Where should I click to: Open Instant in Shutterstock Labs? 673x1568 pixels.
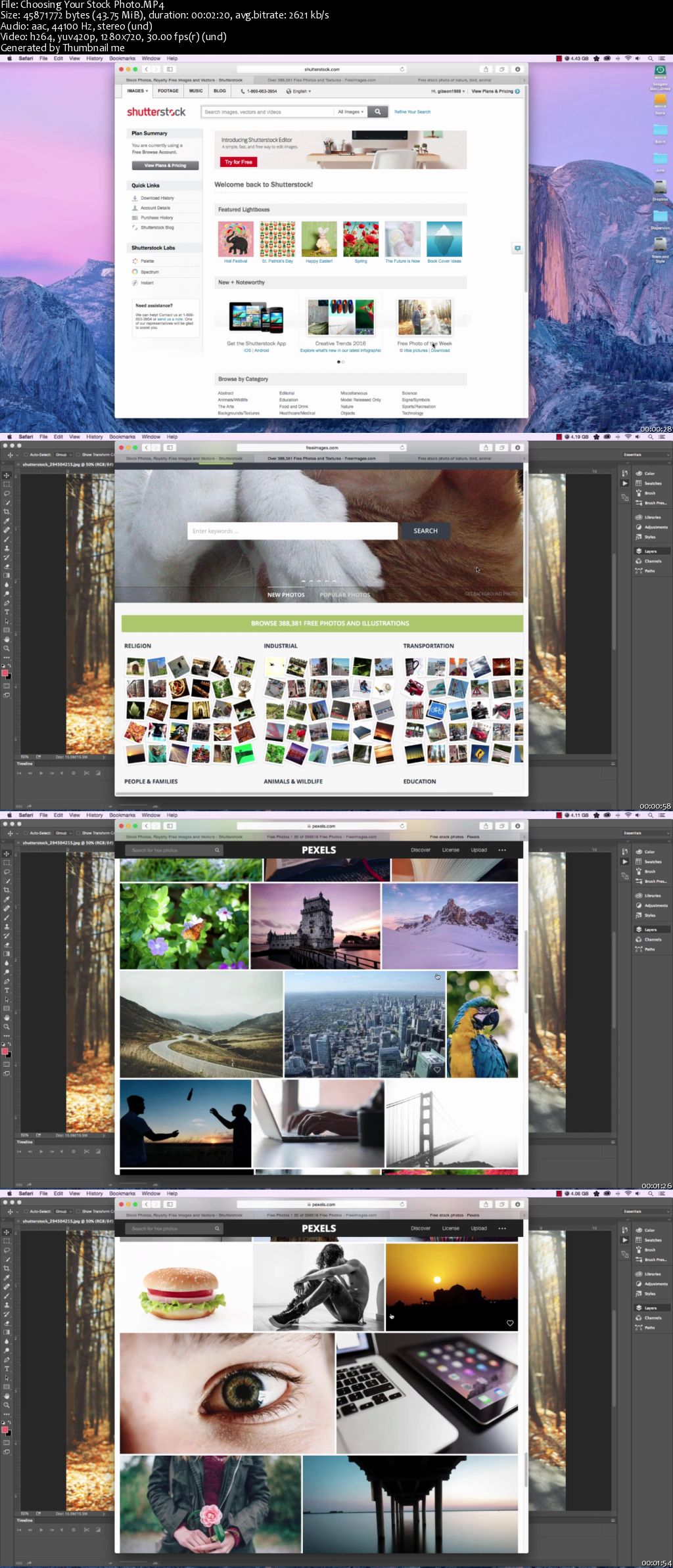point(147,282)
